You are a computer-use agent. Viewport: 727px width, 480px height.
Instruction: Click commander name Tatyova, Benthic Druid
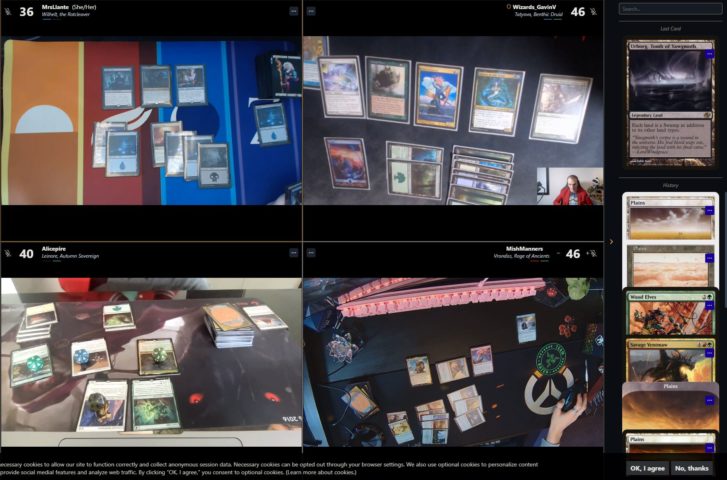pyautogui.click(x=538, y=14)
